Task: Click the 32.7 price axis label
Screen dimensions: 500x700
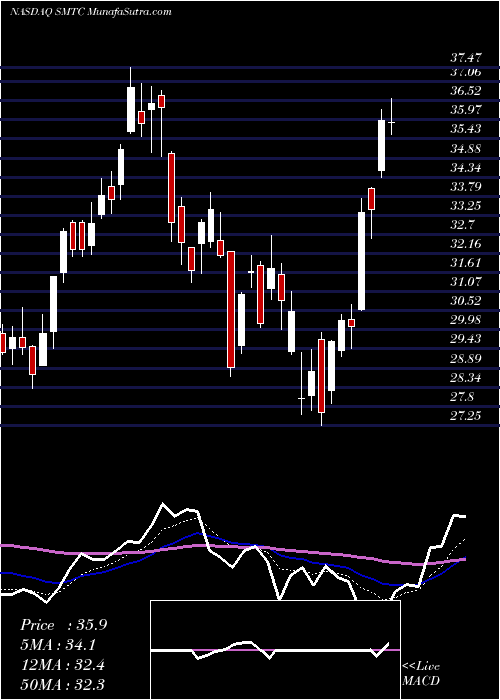Action: pos(462,225)
